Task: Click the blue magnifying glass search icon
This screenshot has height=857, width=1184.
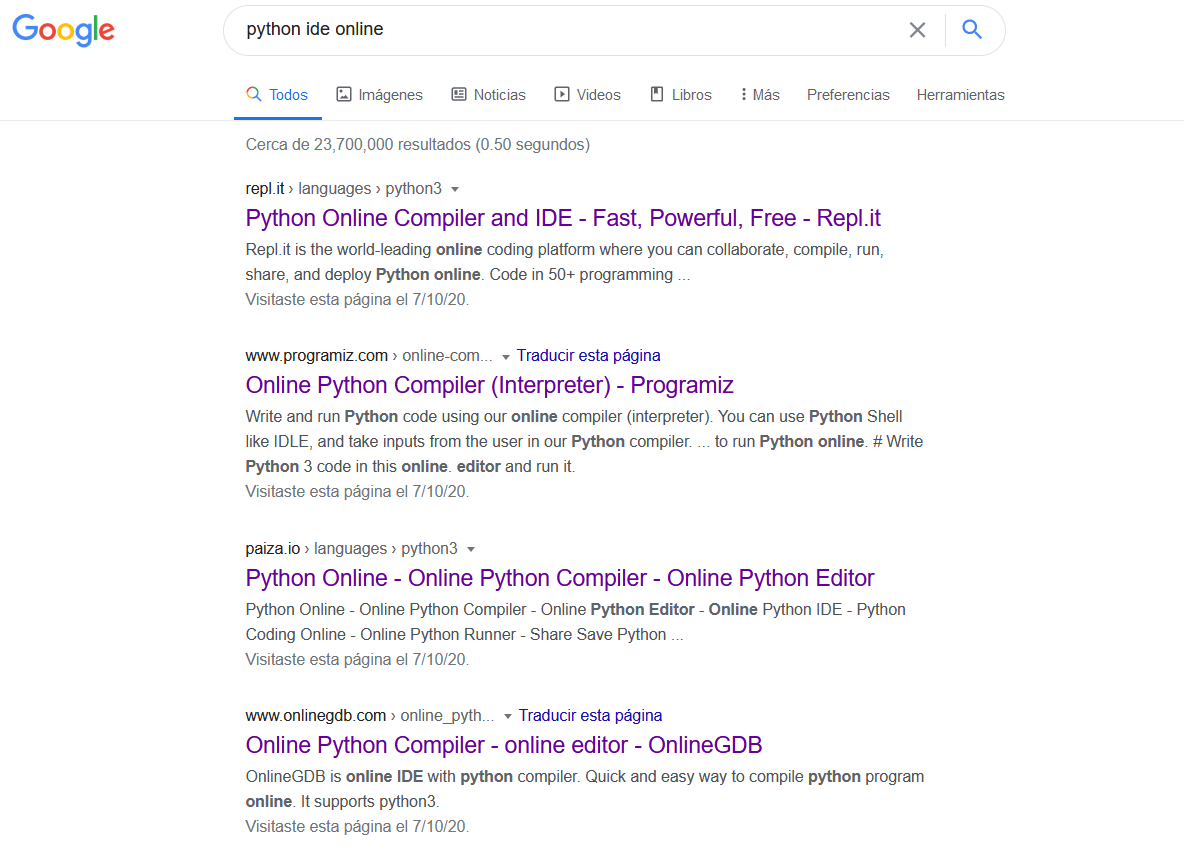Action: pos(972,30)
